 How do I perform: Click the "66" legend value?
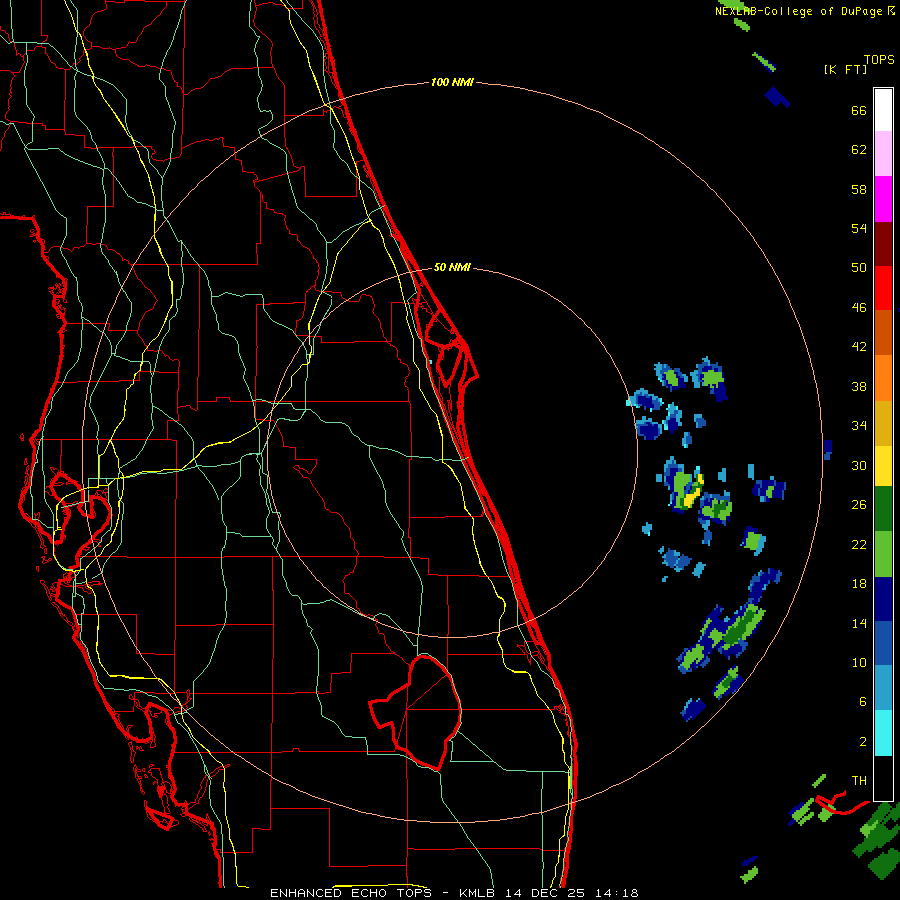pyautogui.click(x=859, y=110)
